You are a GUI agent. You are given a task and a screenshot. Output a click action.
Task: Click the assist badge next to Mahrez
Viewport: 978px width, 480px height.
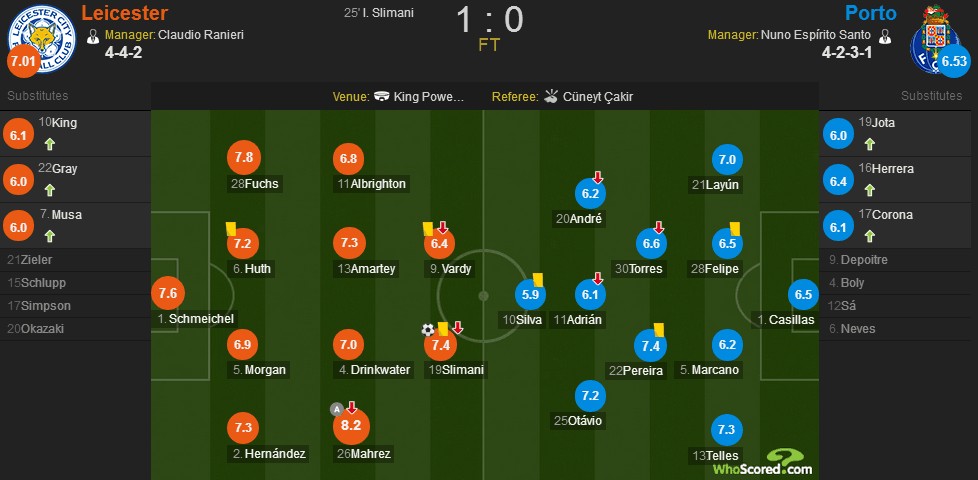[x=337, y=410]
